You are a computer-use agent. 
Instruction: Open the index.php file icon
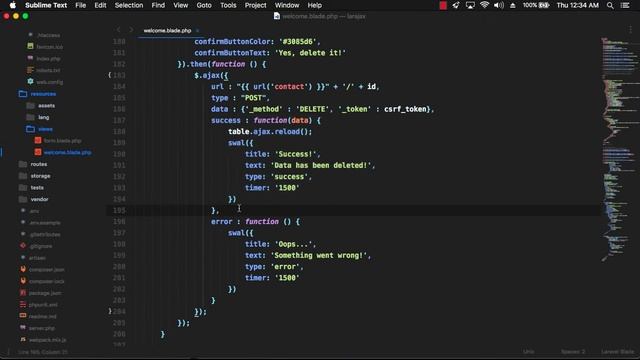(30, 58)
